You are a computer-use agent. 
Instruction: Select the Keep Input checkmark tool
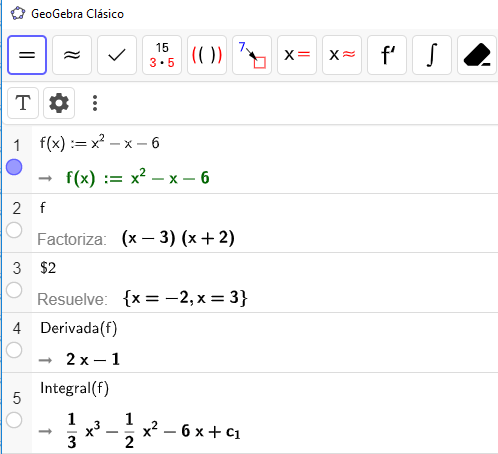point(117,55)
